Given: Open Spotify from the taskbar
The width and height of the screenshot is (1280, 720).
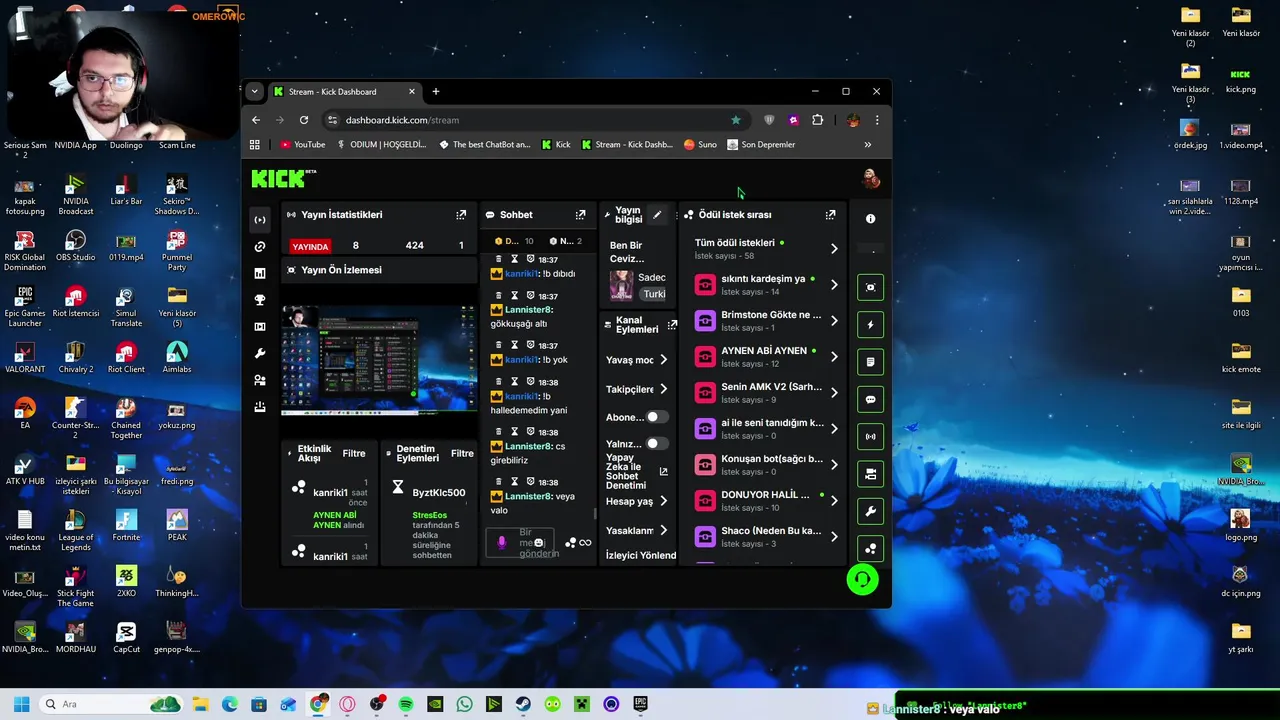Looking at the screenshot, I should (x=406, y=704).
